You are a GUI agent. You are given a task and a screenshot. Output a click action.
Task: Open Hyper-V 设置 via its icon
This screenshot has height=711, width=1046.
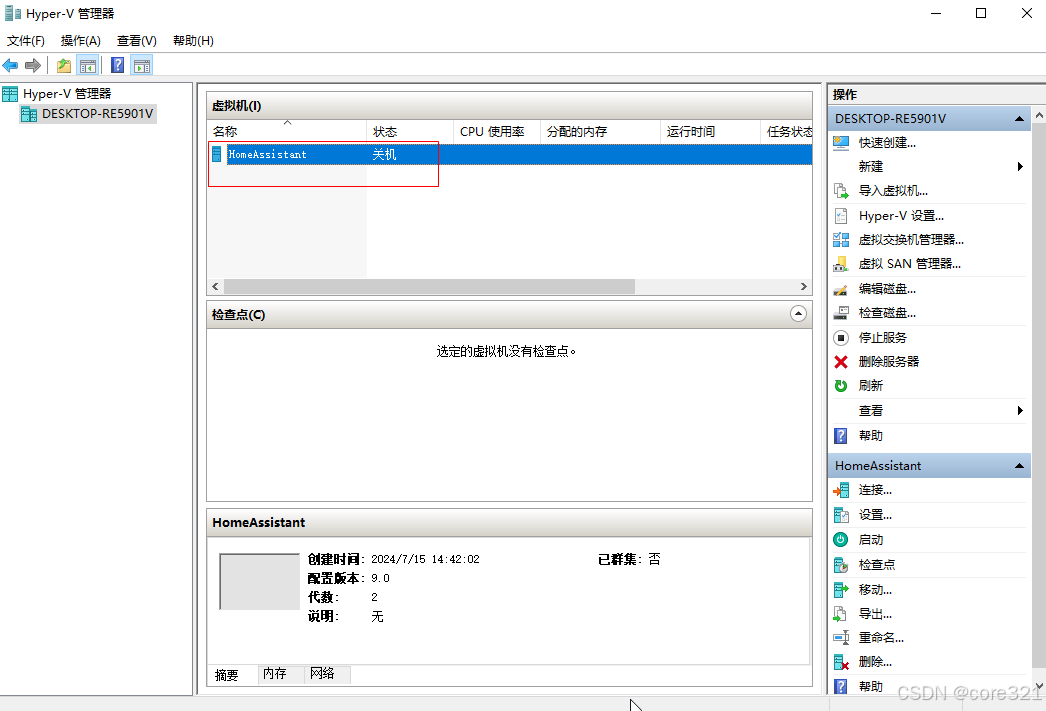[x=841, y=216]
